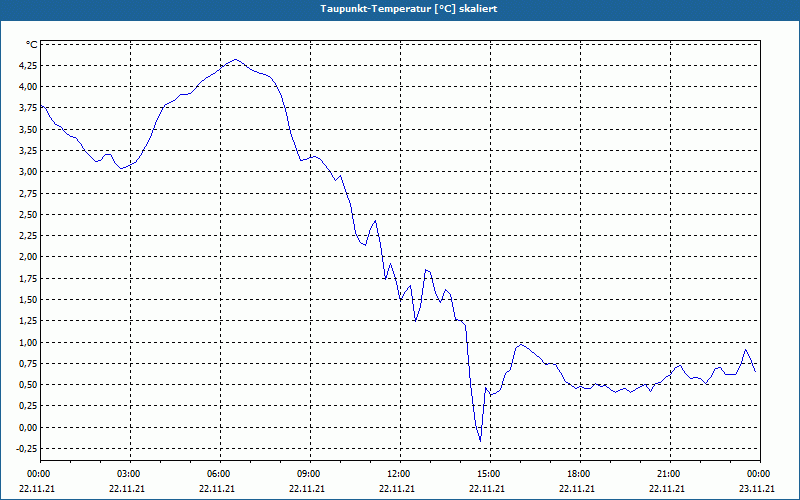Click the '0,75' y-axis label
Viewport: 800px width, 500px height.
pos(28,364)
